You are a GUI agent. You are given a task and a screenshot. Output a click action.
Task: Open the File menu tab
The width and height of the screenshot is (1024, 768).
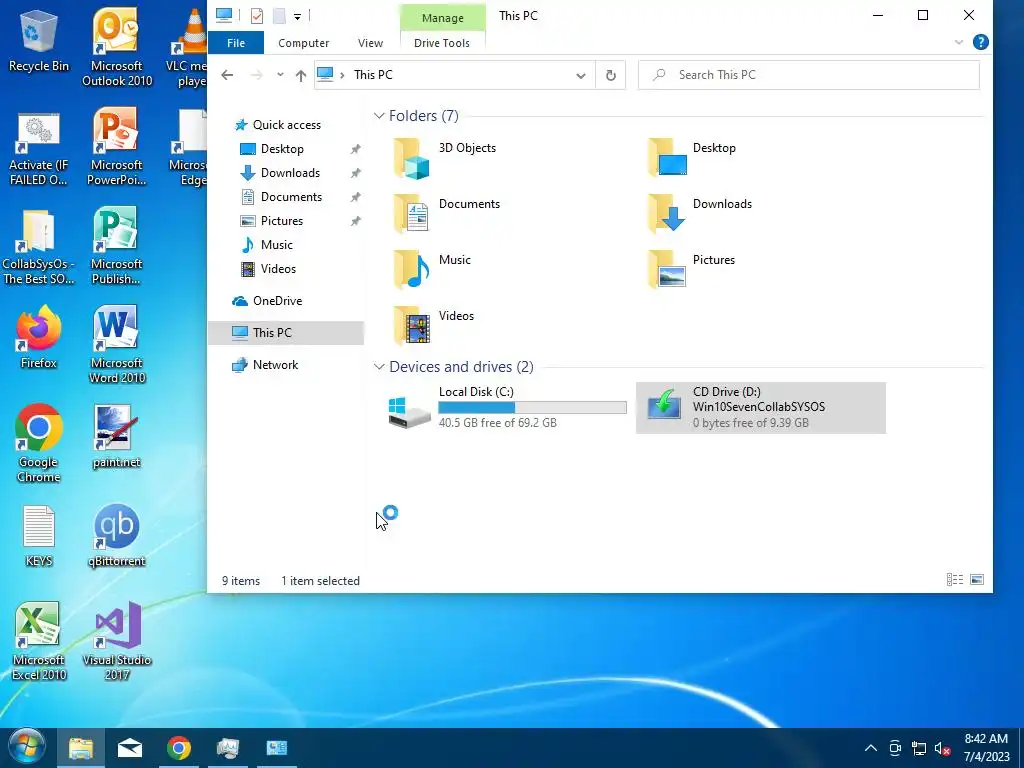(236, 43)
